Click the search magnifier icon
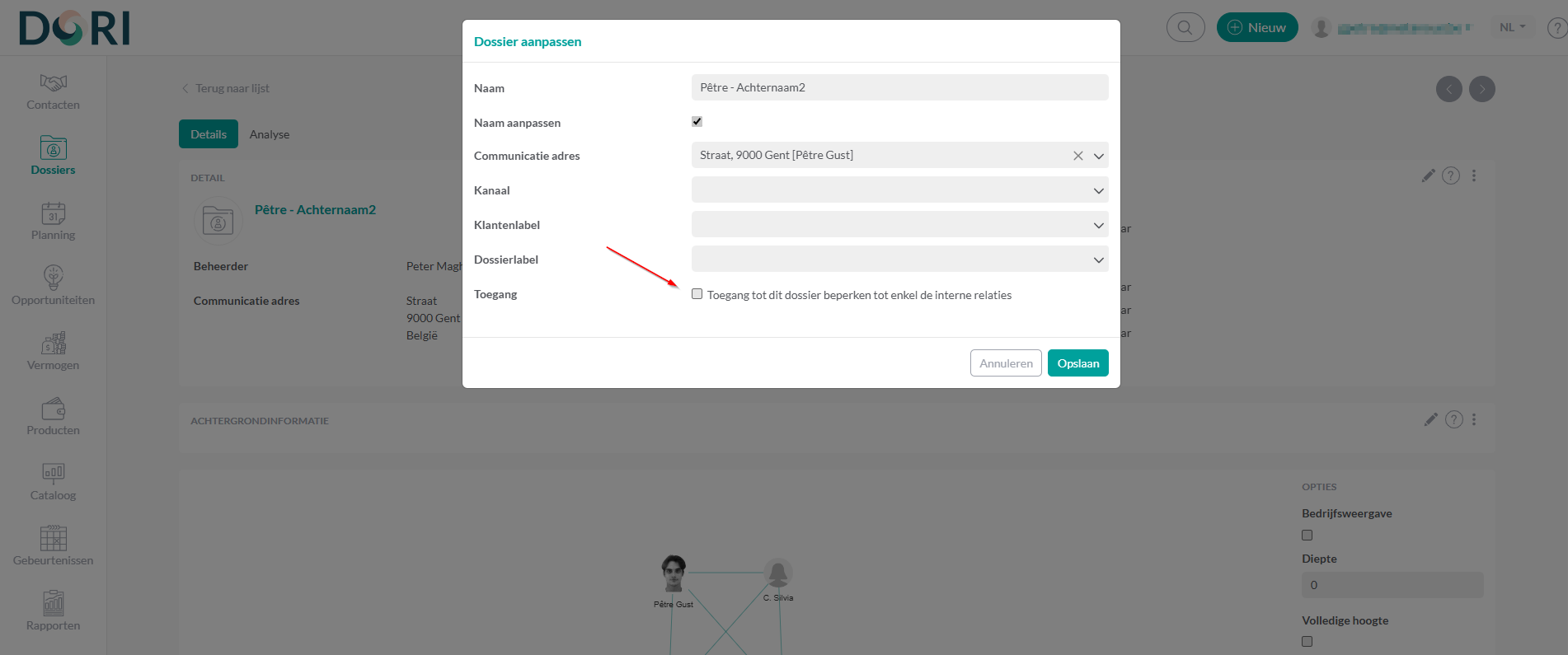The height and width of the screenshot is (655, 1568). coord(1185,27)
